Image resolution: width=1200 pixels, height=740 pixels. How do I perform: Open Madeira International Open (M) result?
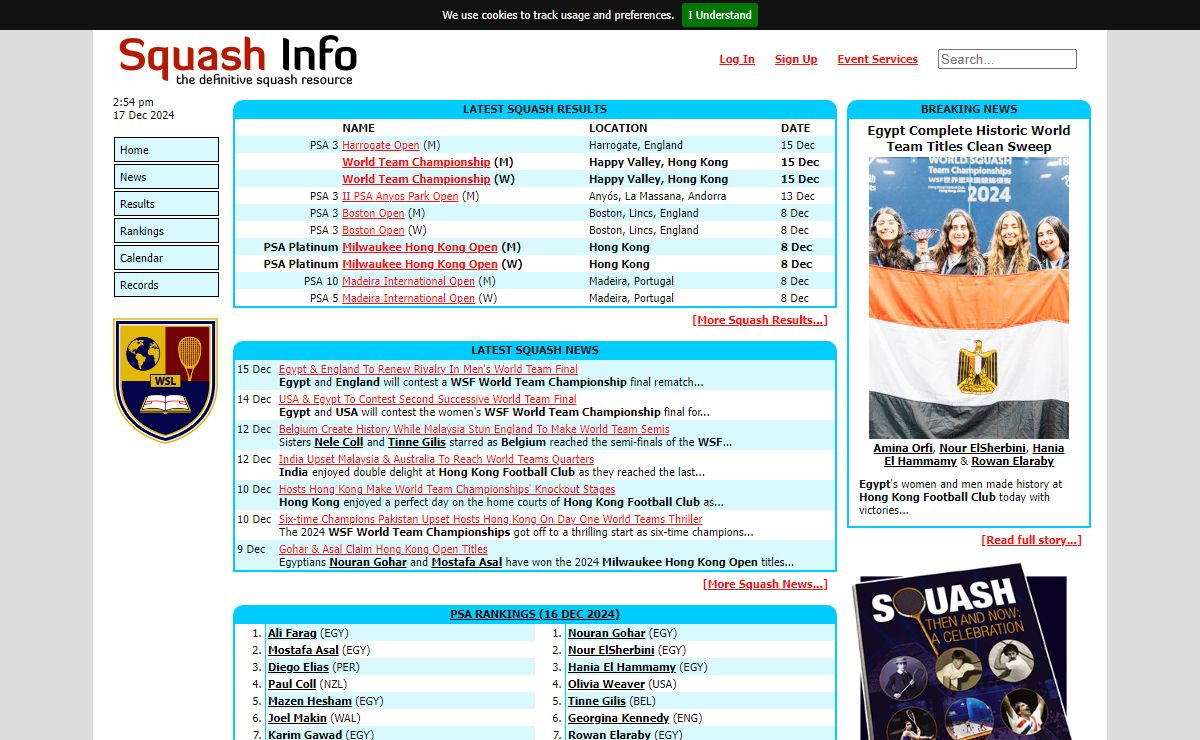[408, 281]
